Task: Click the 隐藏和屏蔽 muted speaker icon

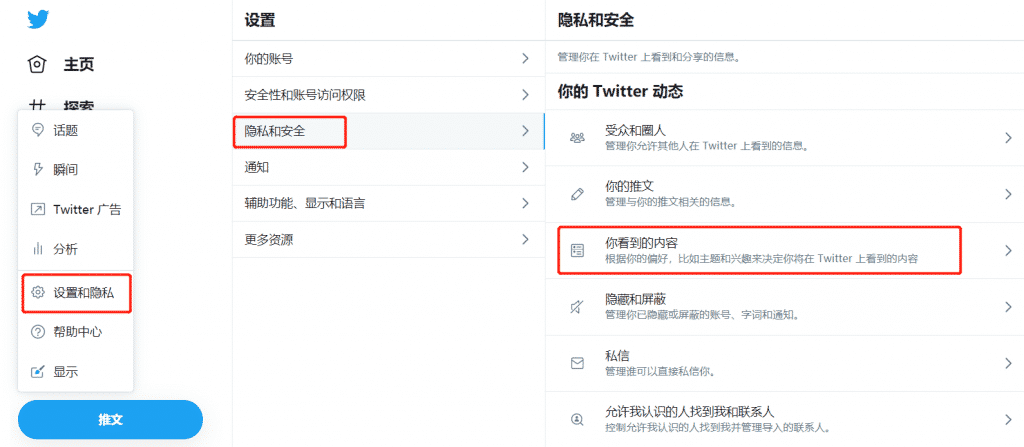Action: coord(577,306)
